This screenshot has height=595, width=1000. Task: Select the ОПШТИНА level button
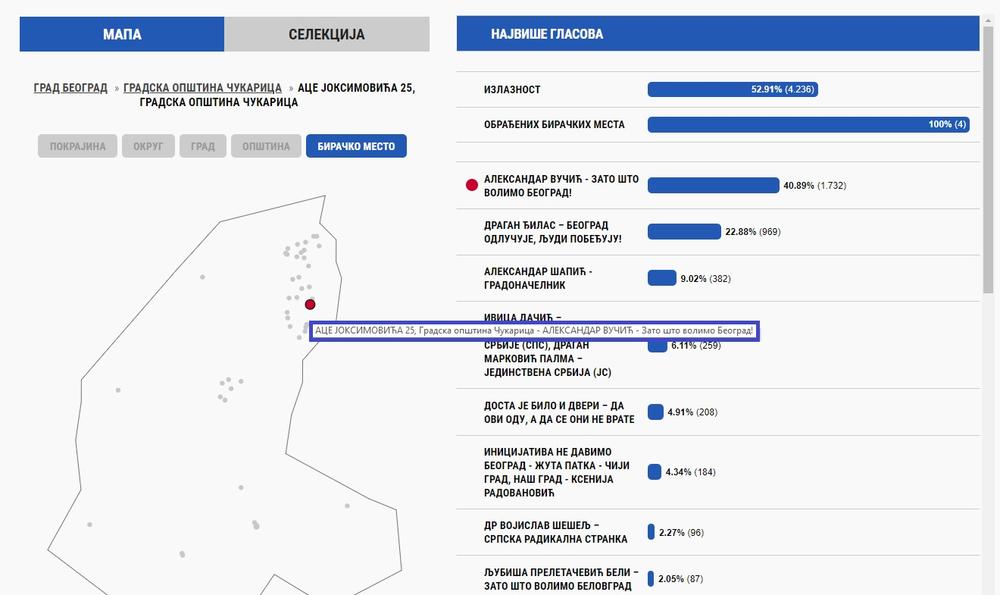point(265,146)
